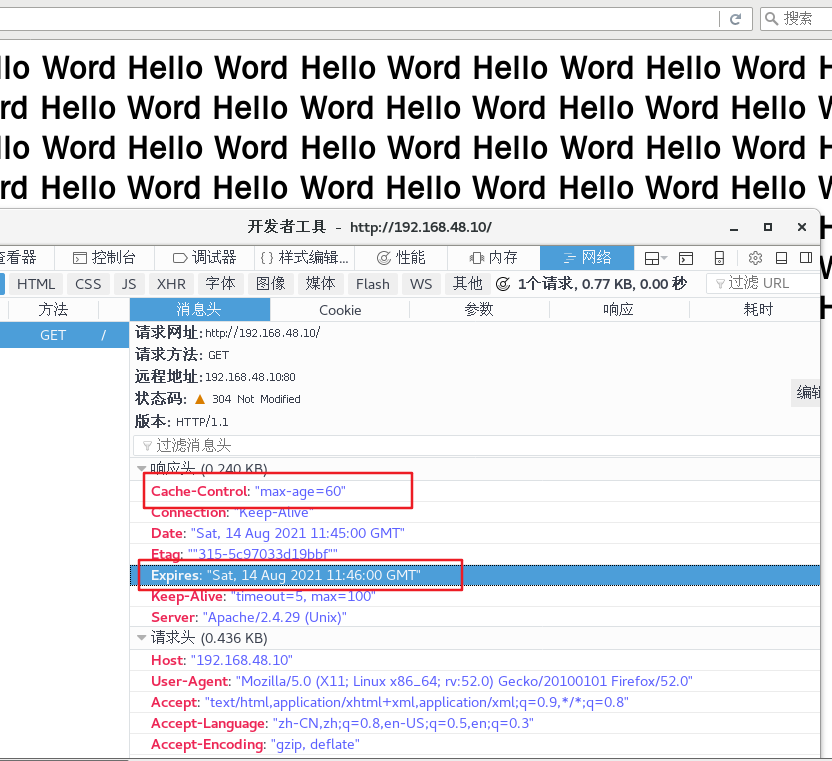Image resolution: width=832 pixels, height=761 pixels.
Task: Switch to the Cookie tab
Action: (x=340, y=310)
